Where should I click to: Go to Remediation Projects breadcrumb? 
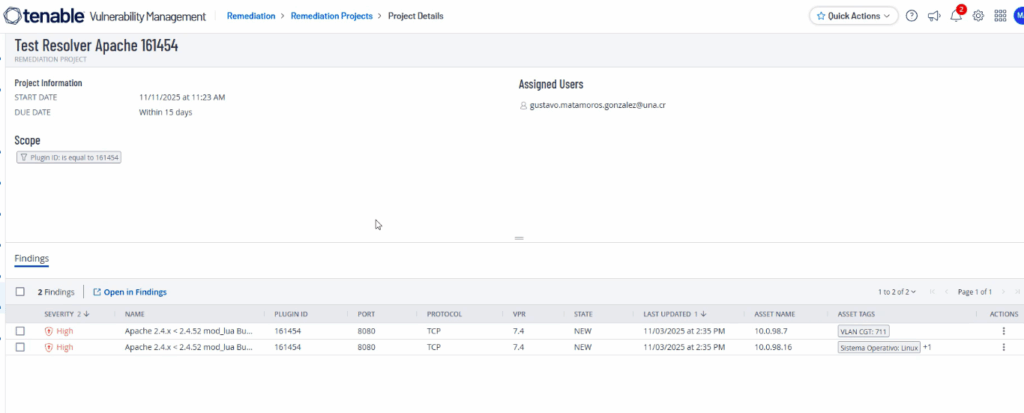tap(331, 16)
